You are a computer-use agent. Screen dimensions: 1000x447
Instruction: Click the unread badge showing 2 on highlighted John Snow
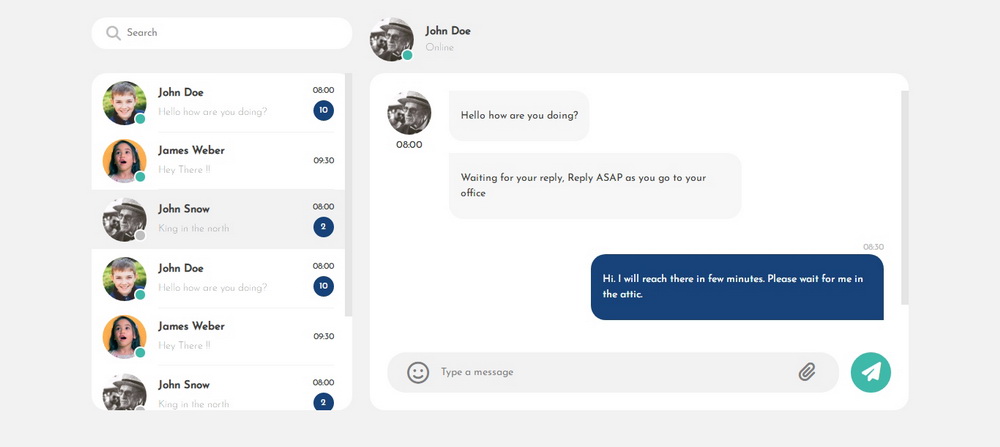(323, 227)
